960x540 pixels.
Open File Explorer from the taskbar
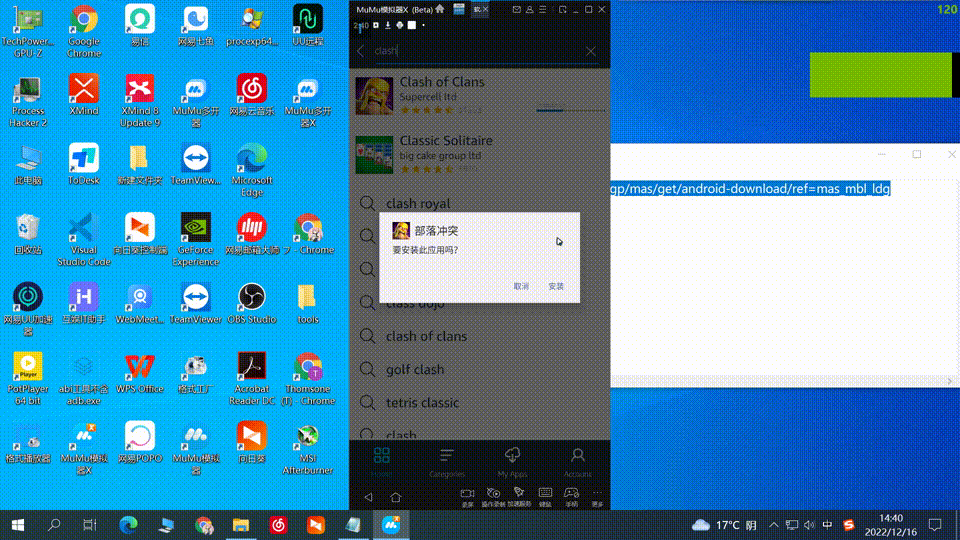[x=241, y=525]
